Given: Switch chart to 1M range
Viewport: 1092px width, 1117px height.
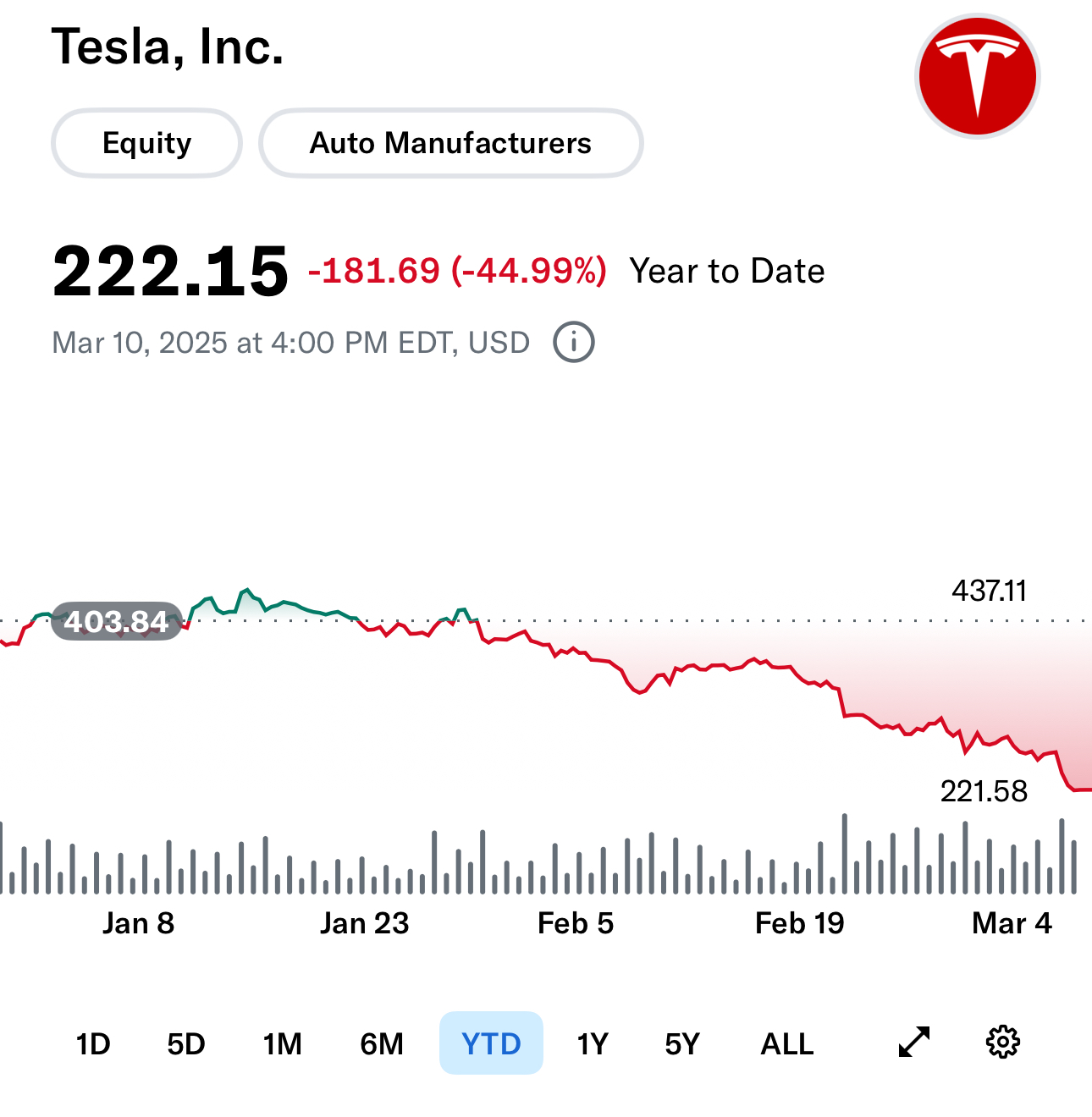Looking at the screenshot, I should 282,1043.
